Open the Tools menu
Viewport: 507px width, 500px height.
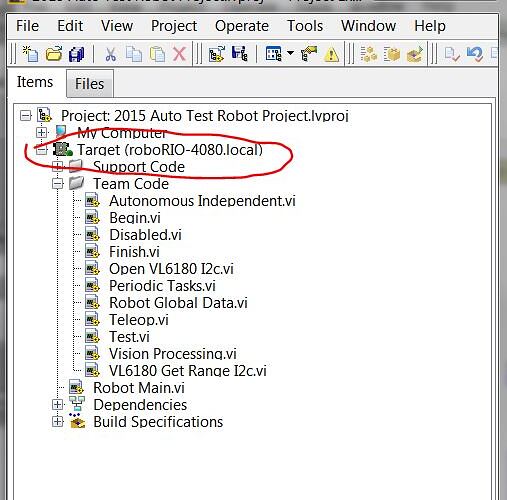point(305,26)
